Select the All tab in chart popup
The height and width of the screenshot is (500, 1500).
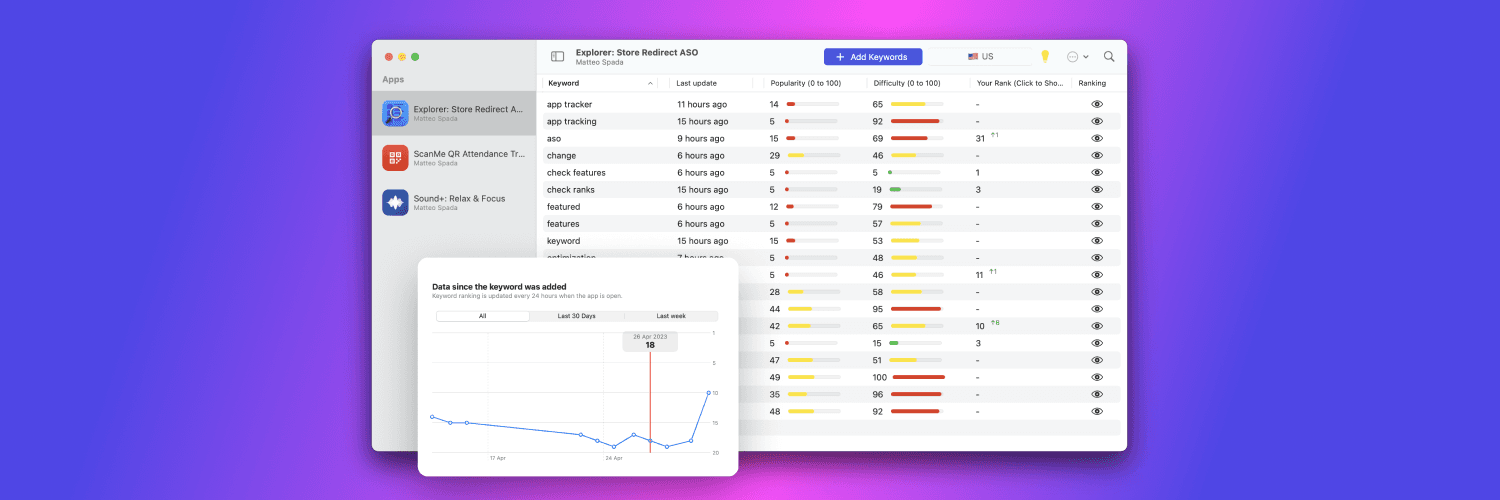point(482,316)
